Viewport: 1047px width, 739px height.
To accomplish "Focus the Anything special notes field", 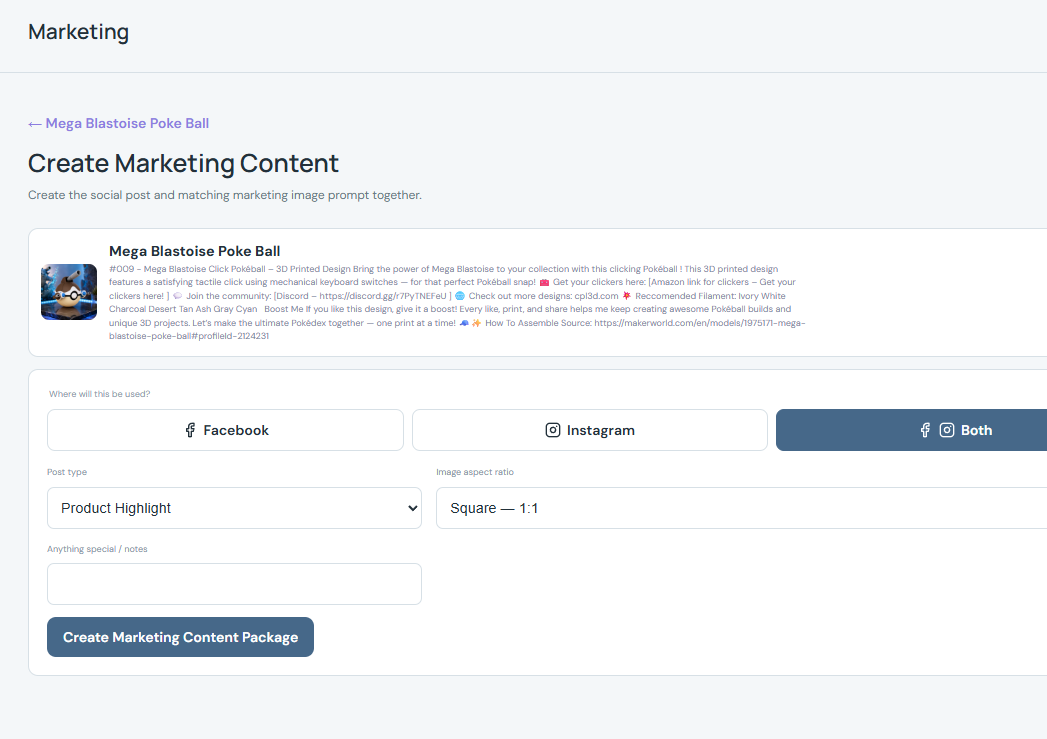I will pyautogui.click(x=234, y=584).
